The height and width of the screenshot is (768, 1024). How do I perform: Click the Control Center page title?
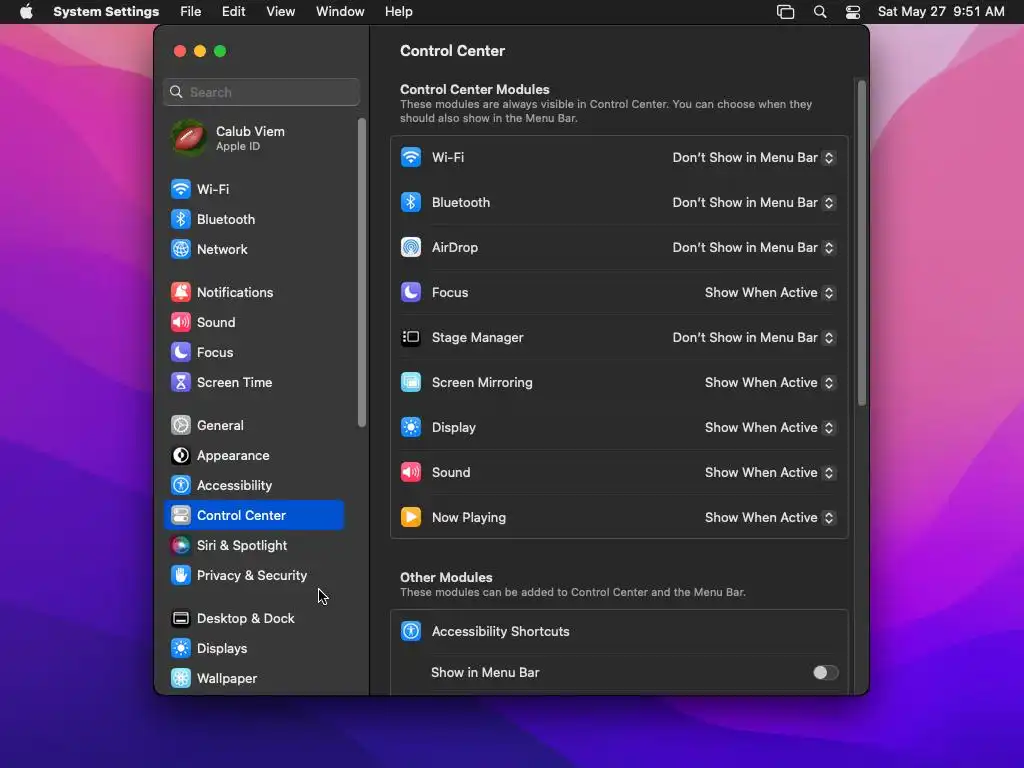coord(453,51)
